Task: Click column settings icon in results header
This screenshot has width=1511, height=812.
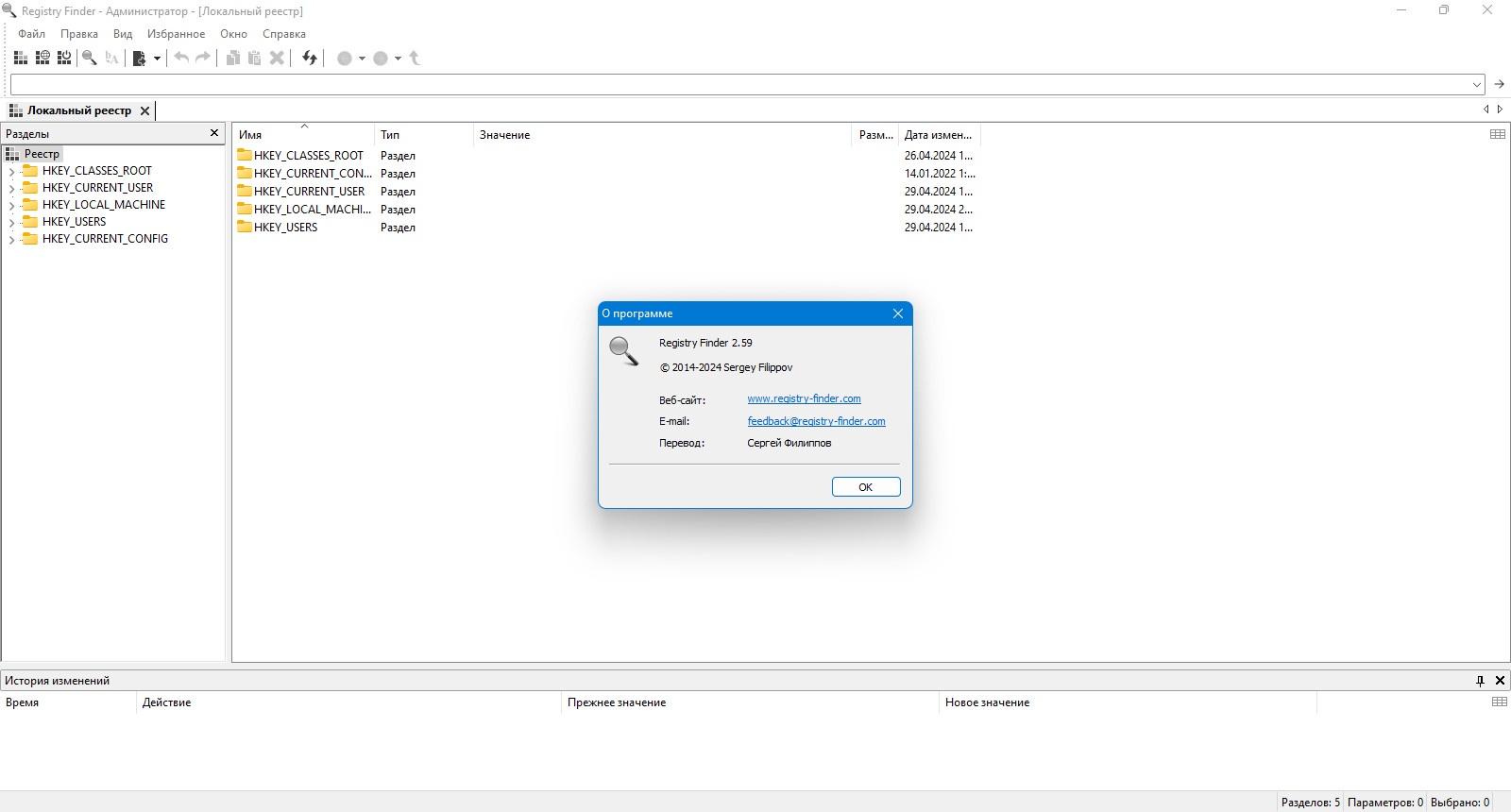Action: [1498, 134]
